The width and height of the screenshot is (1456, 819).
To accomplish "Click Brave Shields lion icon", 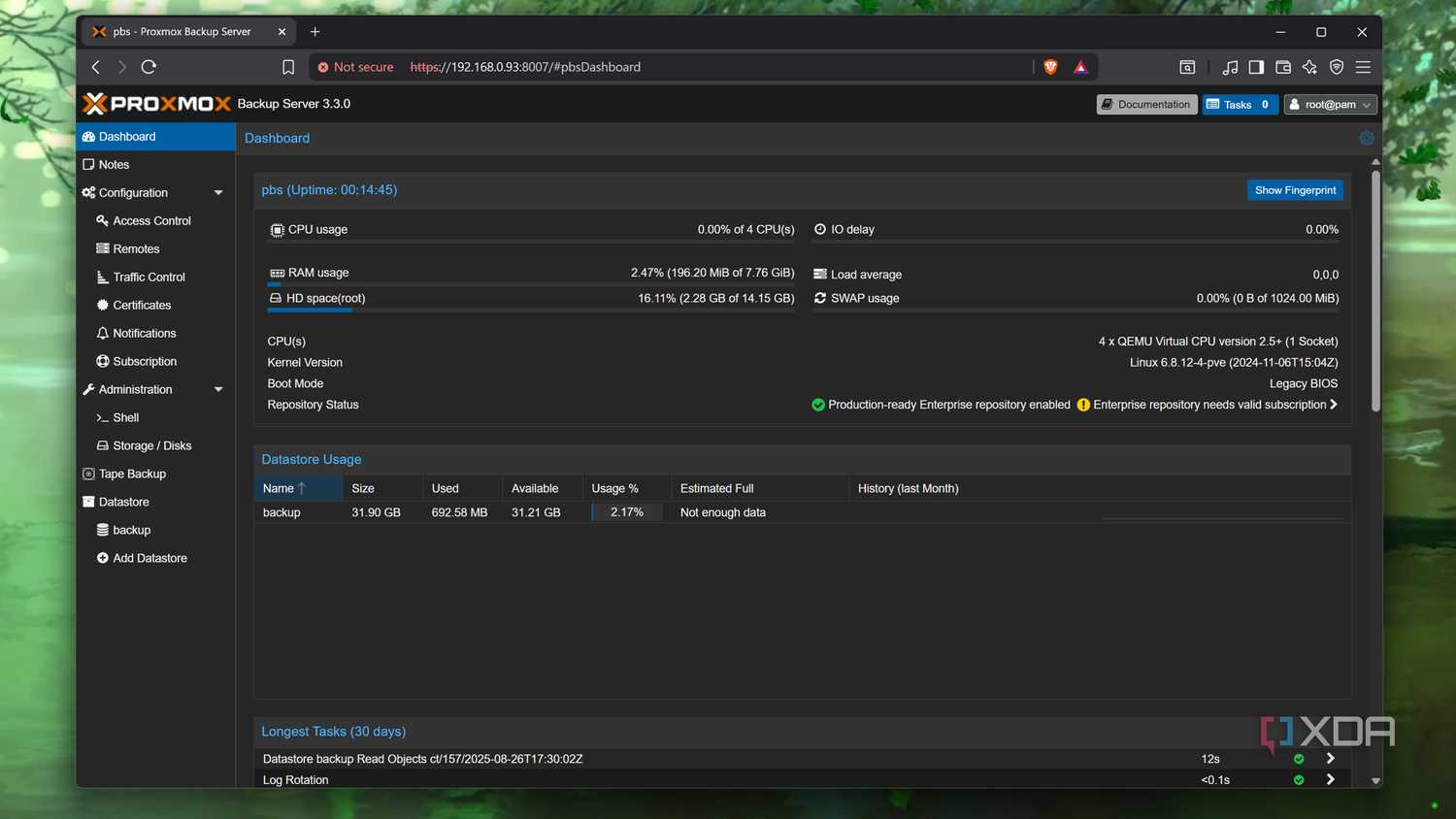I will click(x=1050, y=67).
